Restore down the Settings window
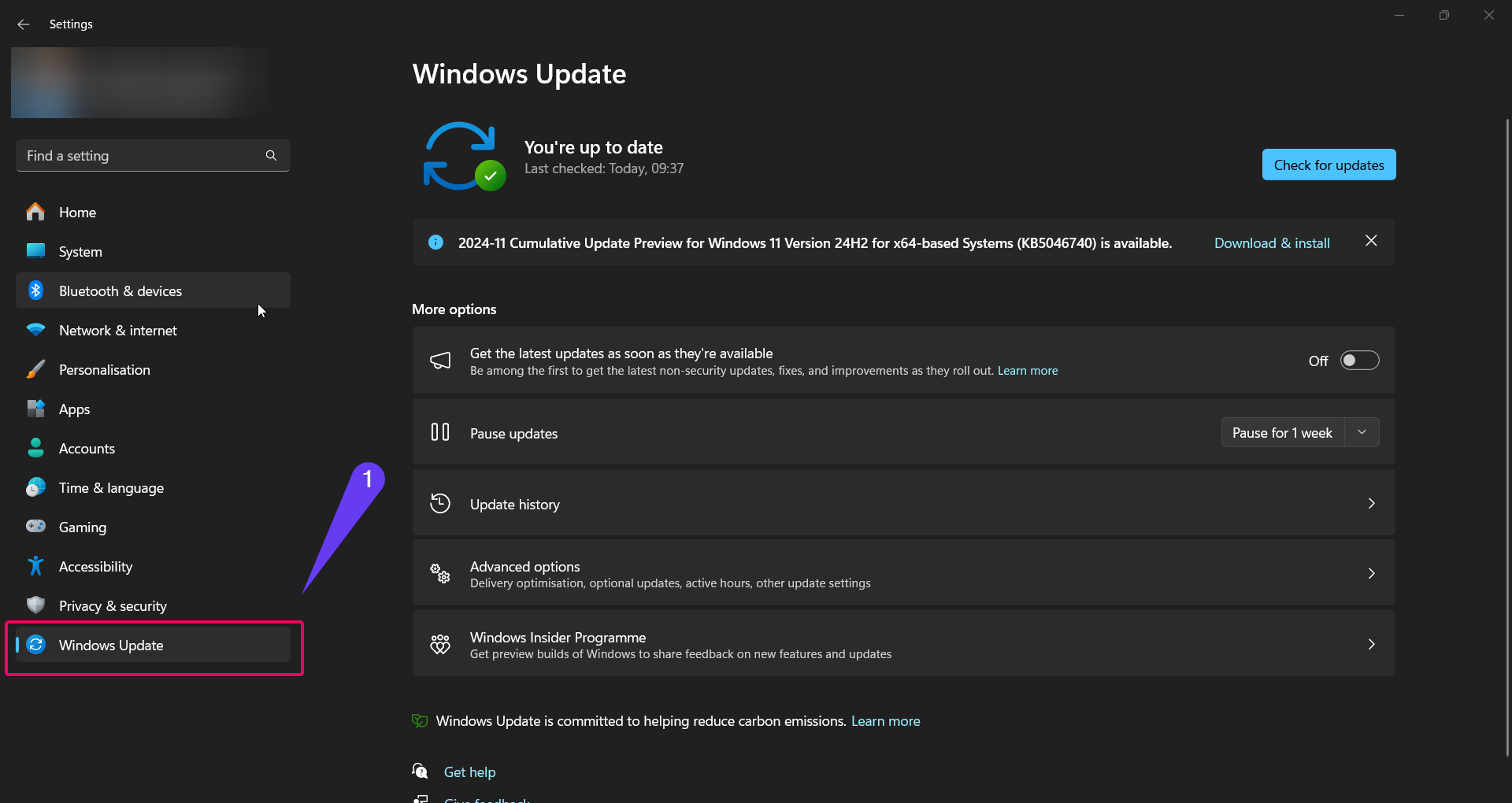This screenshot has height=803, width=1512. 1443,16
